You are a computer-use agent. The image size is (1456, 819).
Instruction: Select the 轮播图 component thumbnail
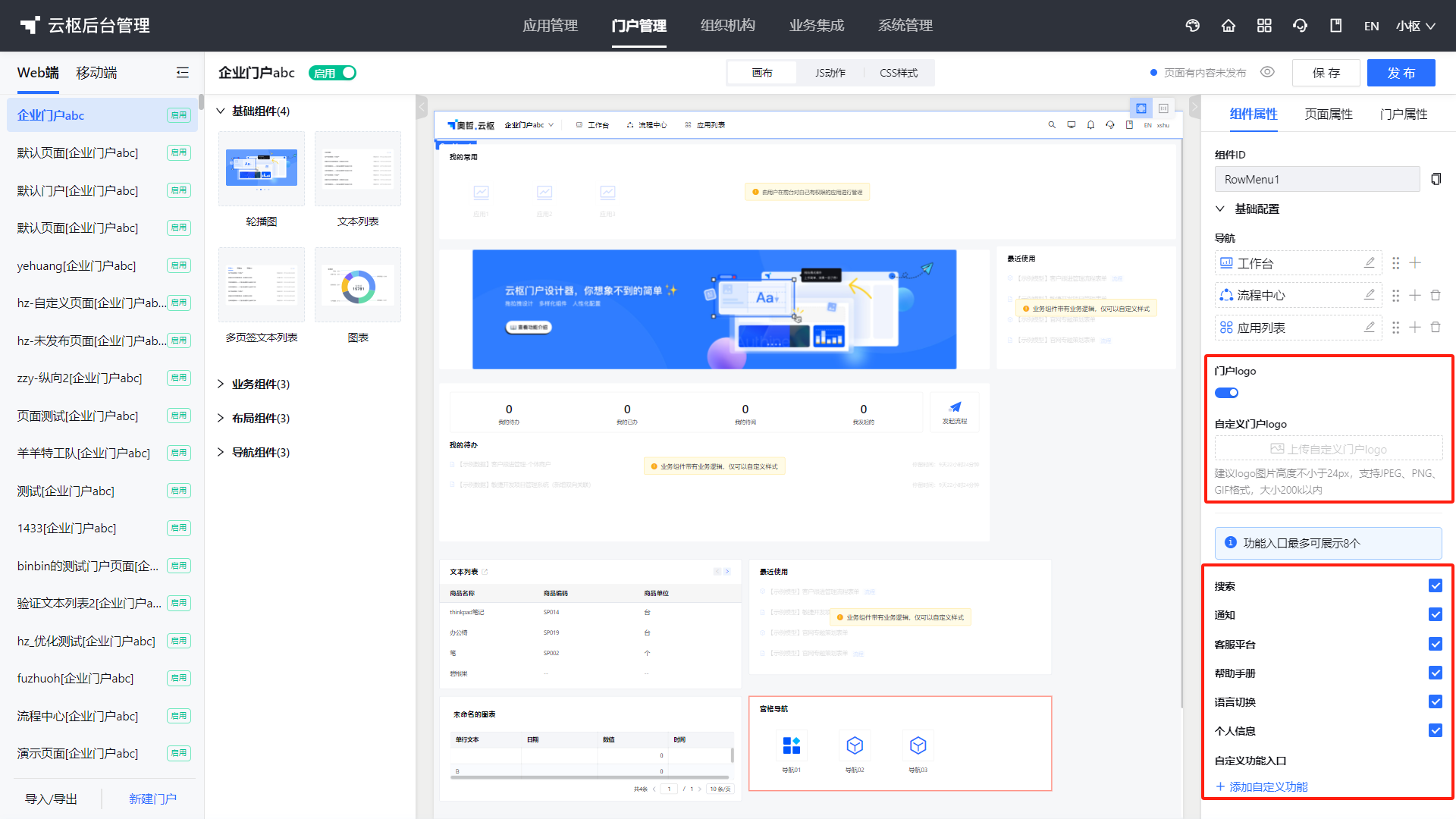(262, 168)
